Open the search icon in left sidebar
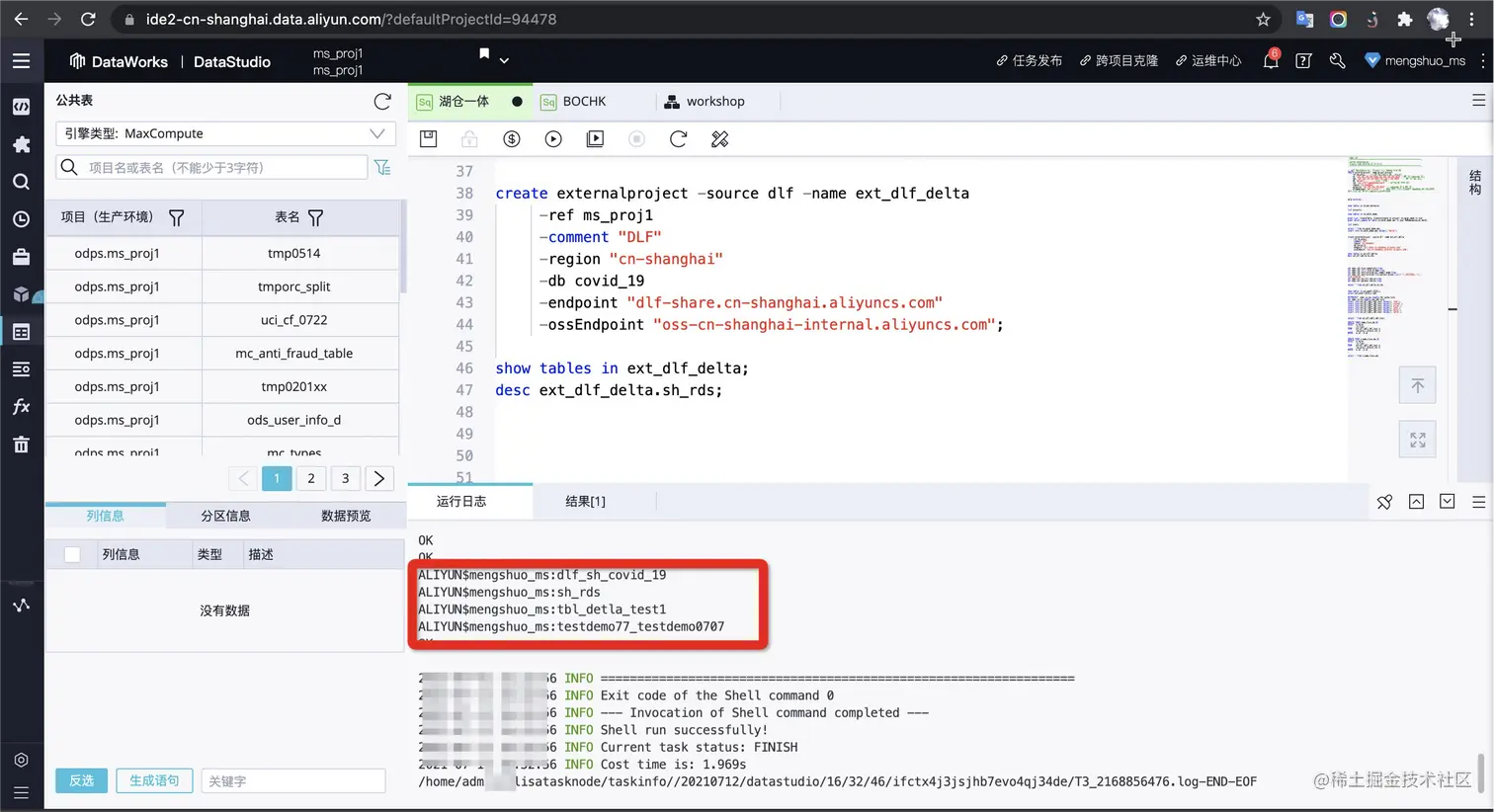 [x=21, y=182]
